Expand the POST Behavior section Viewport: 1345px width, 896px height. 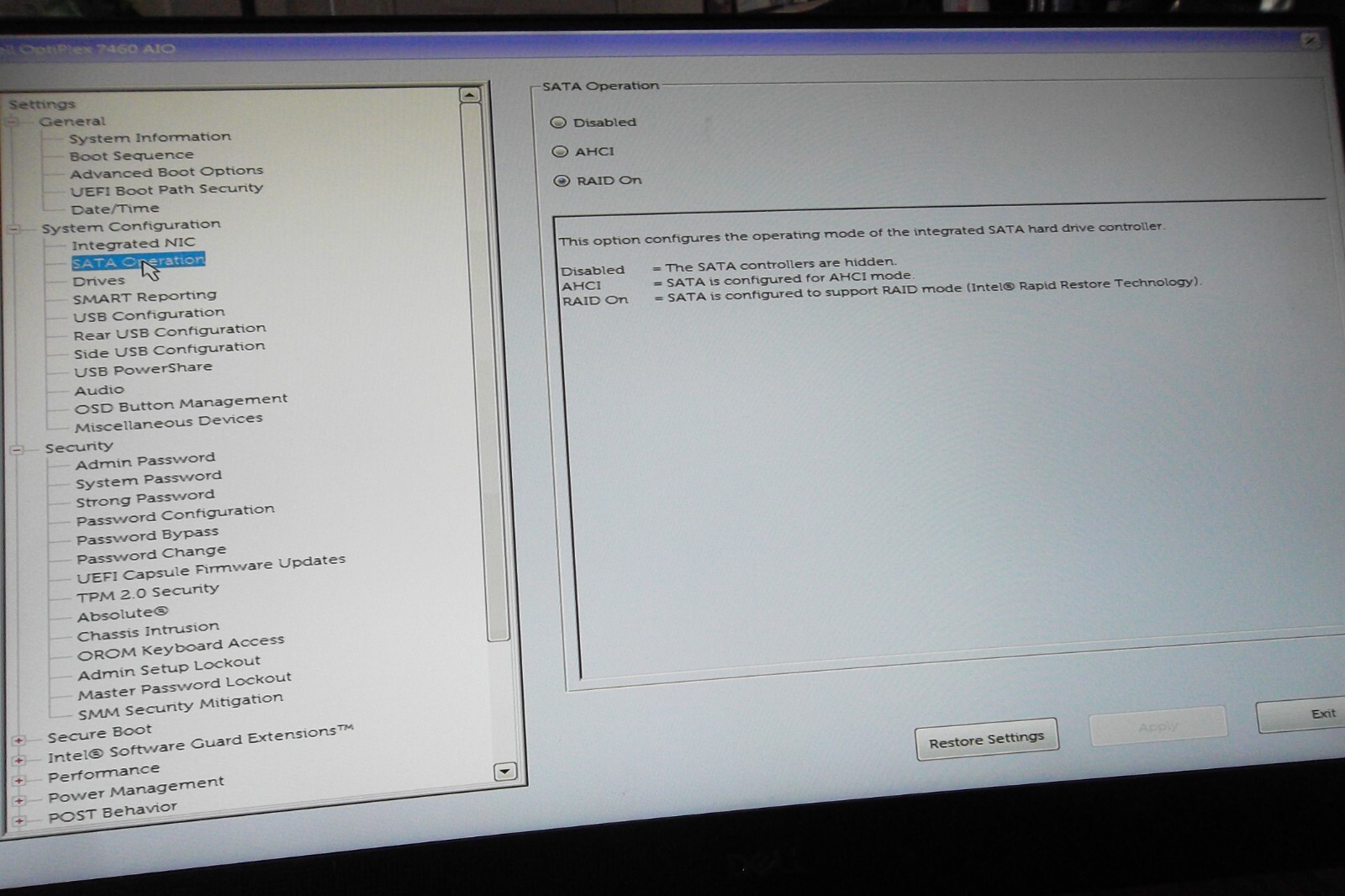click(21, 820)
